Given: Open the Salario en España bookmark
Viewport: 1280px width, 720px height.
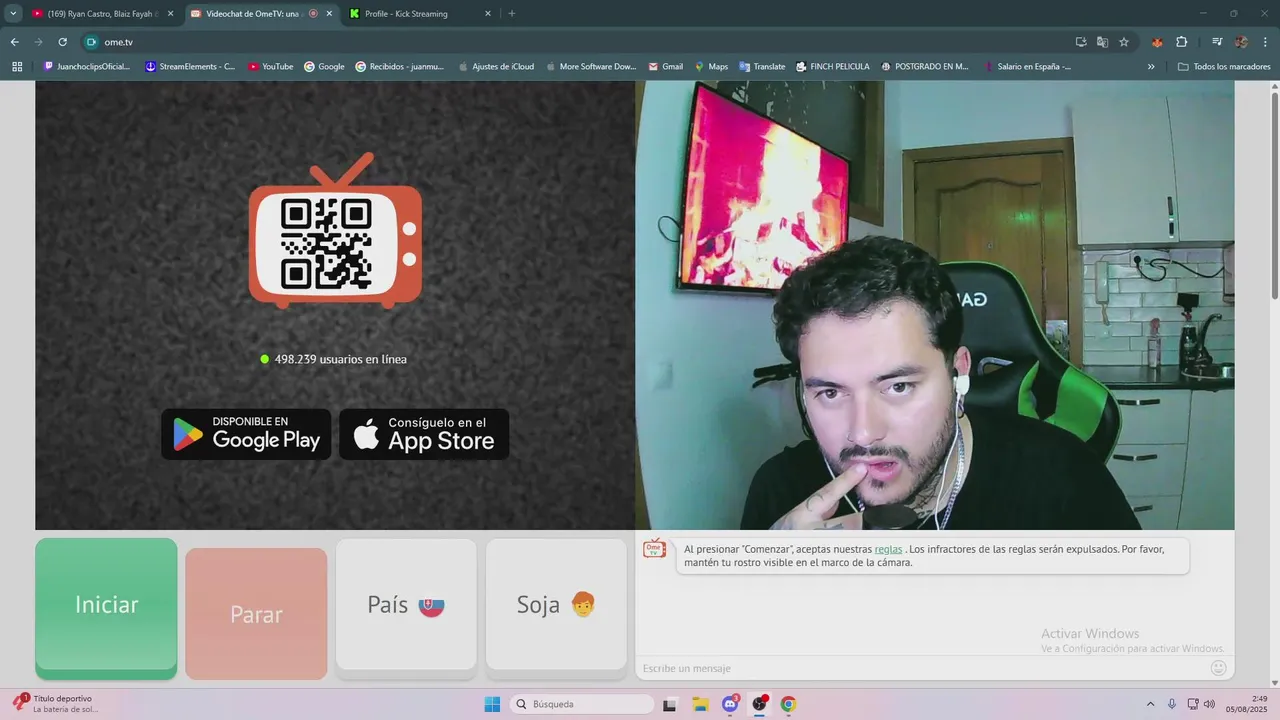Looking at the screenshot, I should 1028,67.
